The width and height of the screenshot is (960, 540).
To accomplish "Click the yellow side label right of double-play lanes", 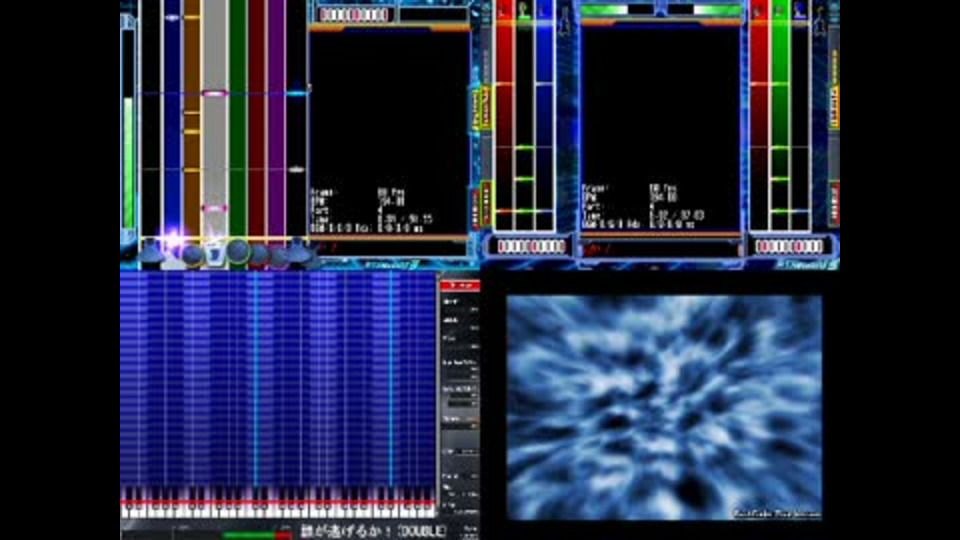I will (x=833, y=107).
